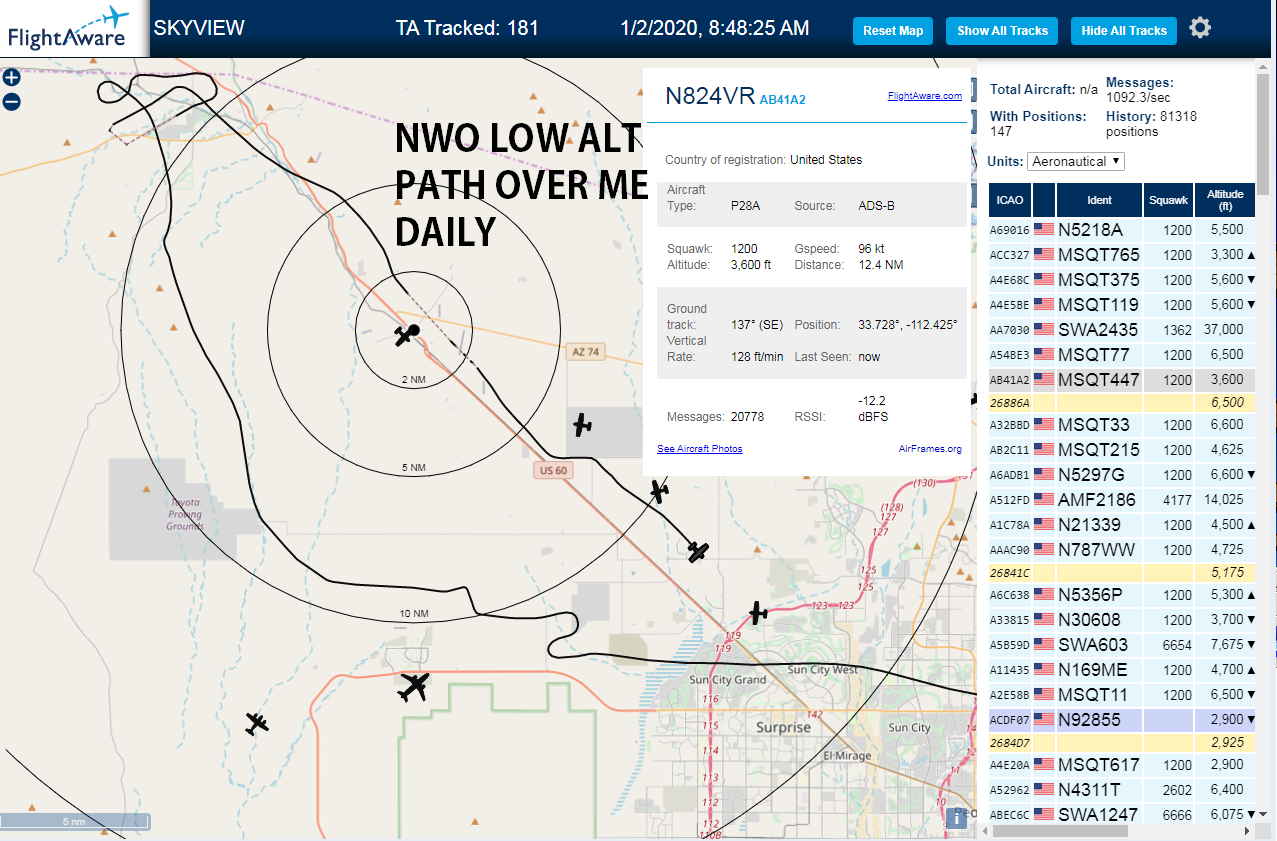Image resolution: width=1277 pixels, height=841 pixels.
Task: Select the 26886A row without ident
Action: (1121, 402)
